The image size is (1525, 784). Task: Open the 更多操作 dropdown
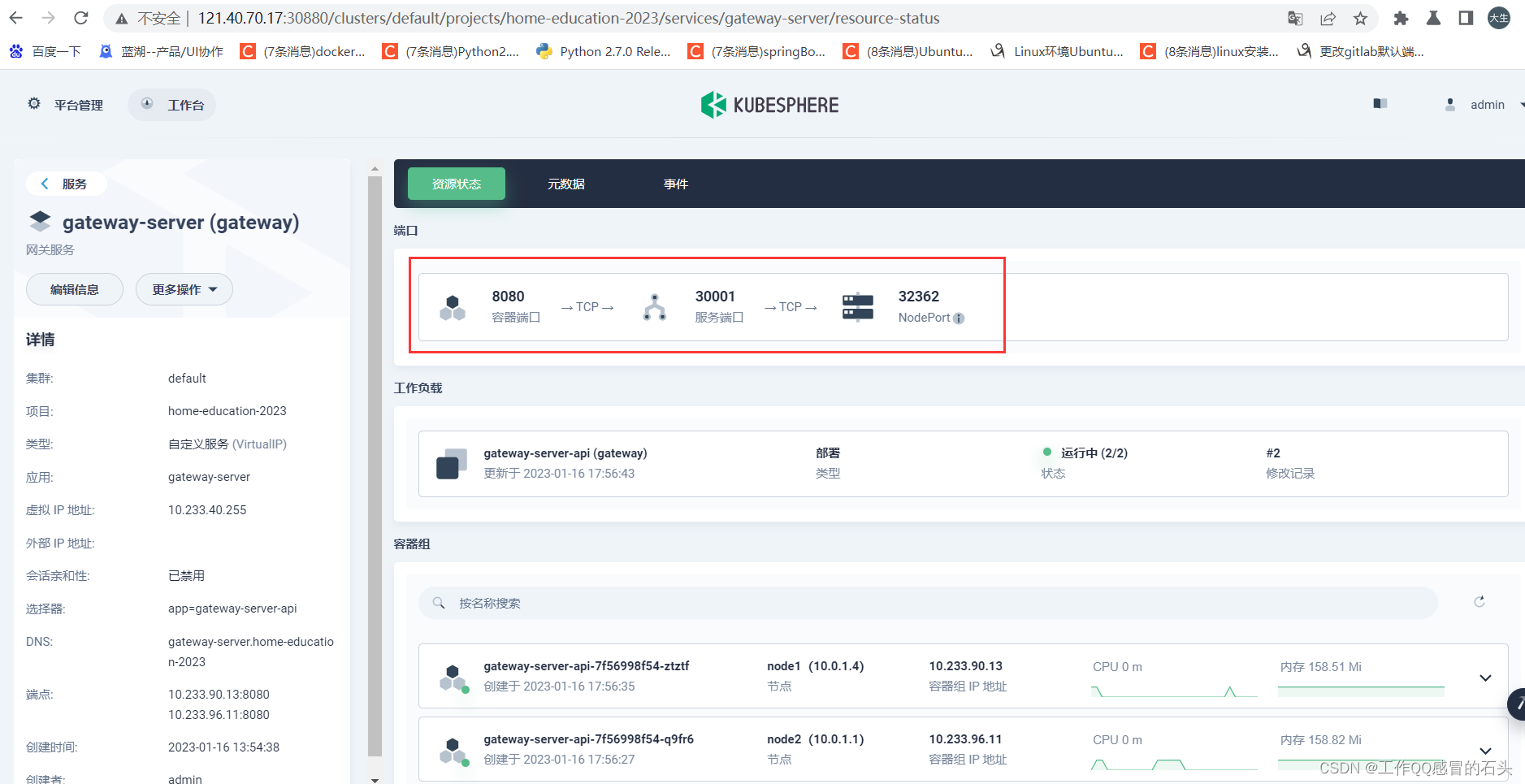click(184, 289)
